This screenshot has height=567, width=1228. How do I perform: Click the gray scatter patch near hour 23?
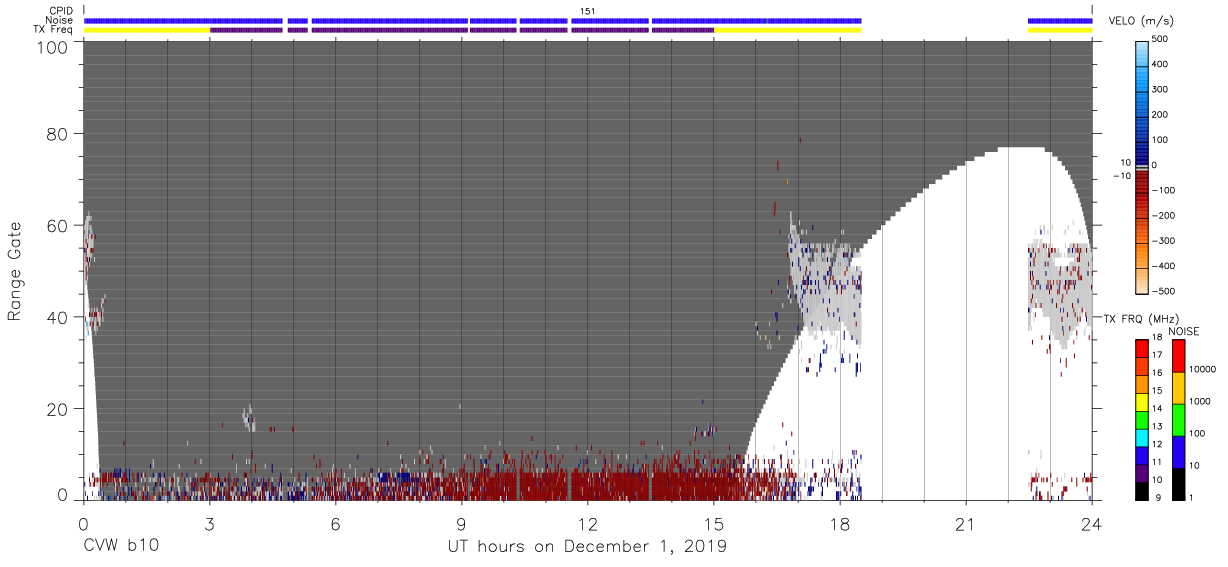pos(1060,290)
